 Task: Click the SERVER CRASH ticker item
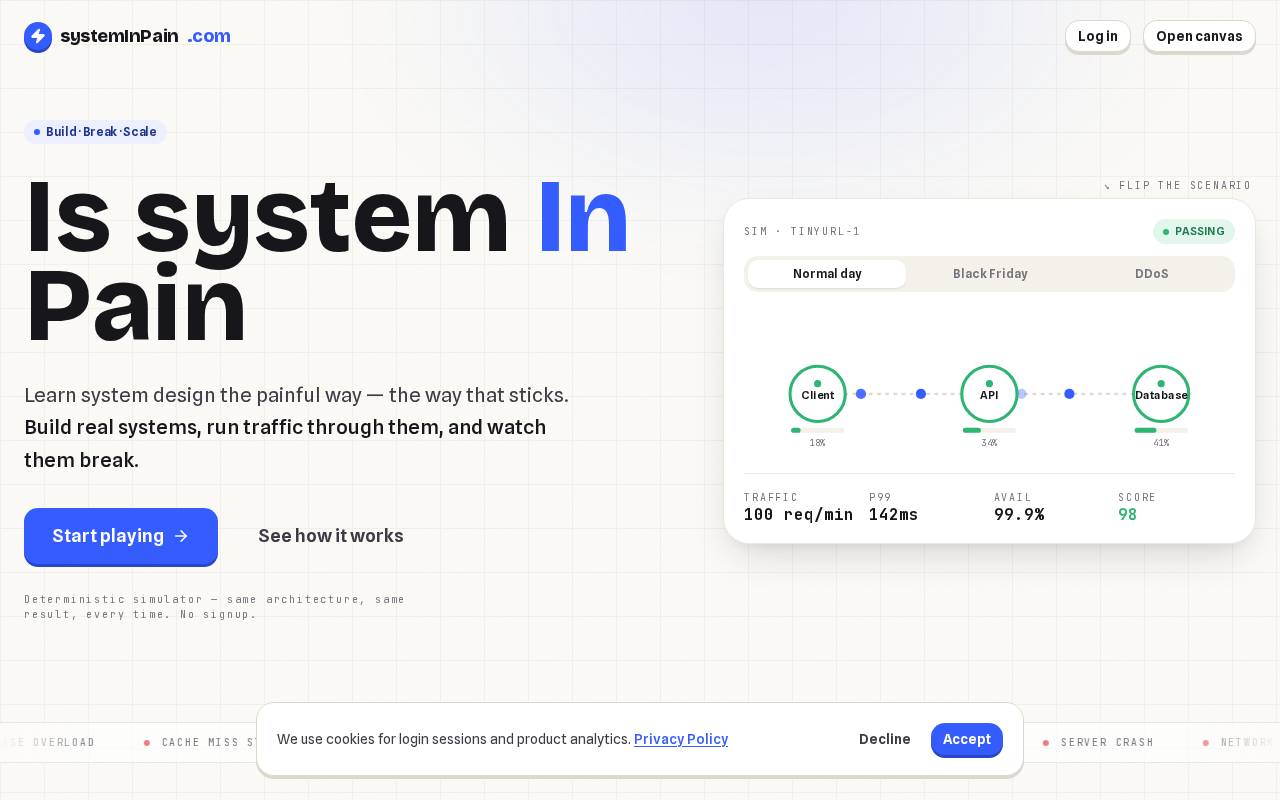tap(1099, 743)
